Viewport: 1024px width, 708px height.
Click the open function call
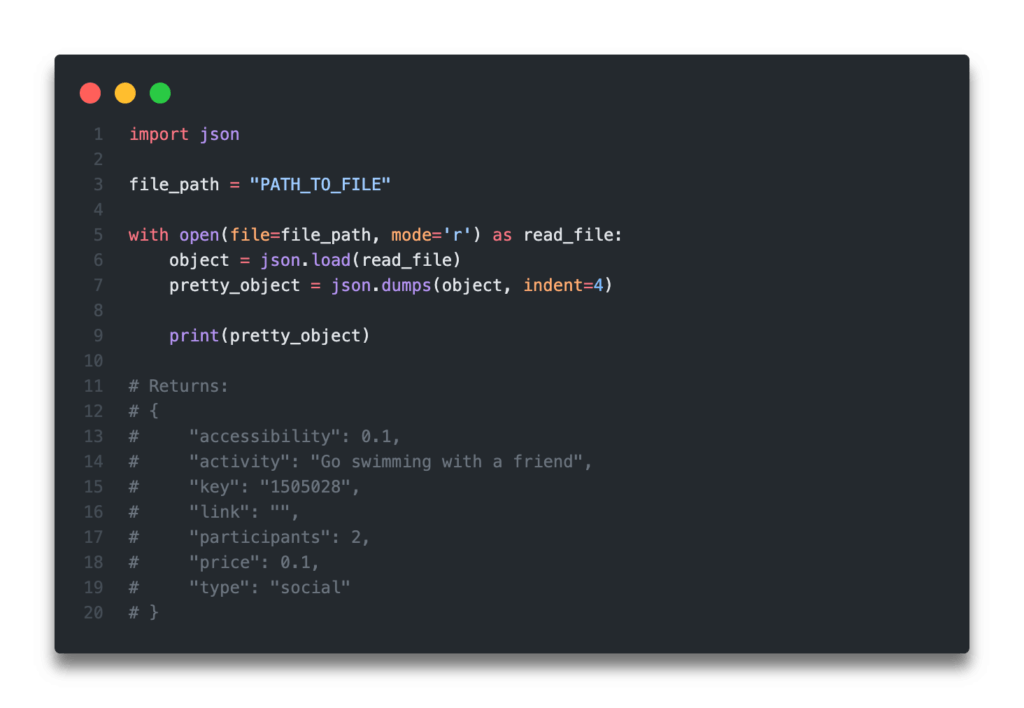click(x=199, y=235)
